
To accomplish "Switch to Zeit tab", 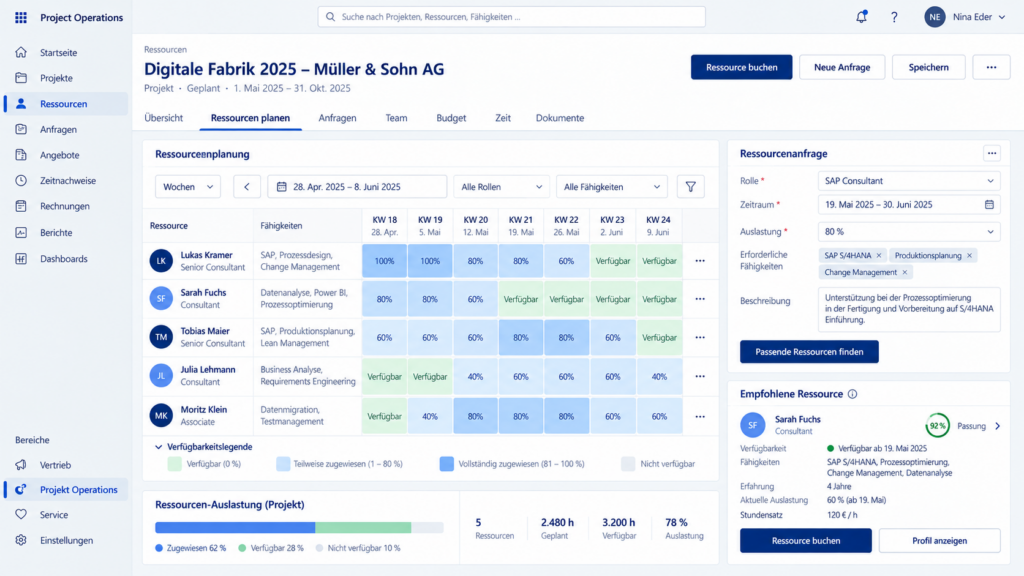I will [x=503, y=118].
